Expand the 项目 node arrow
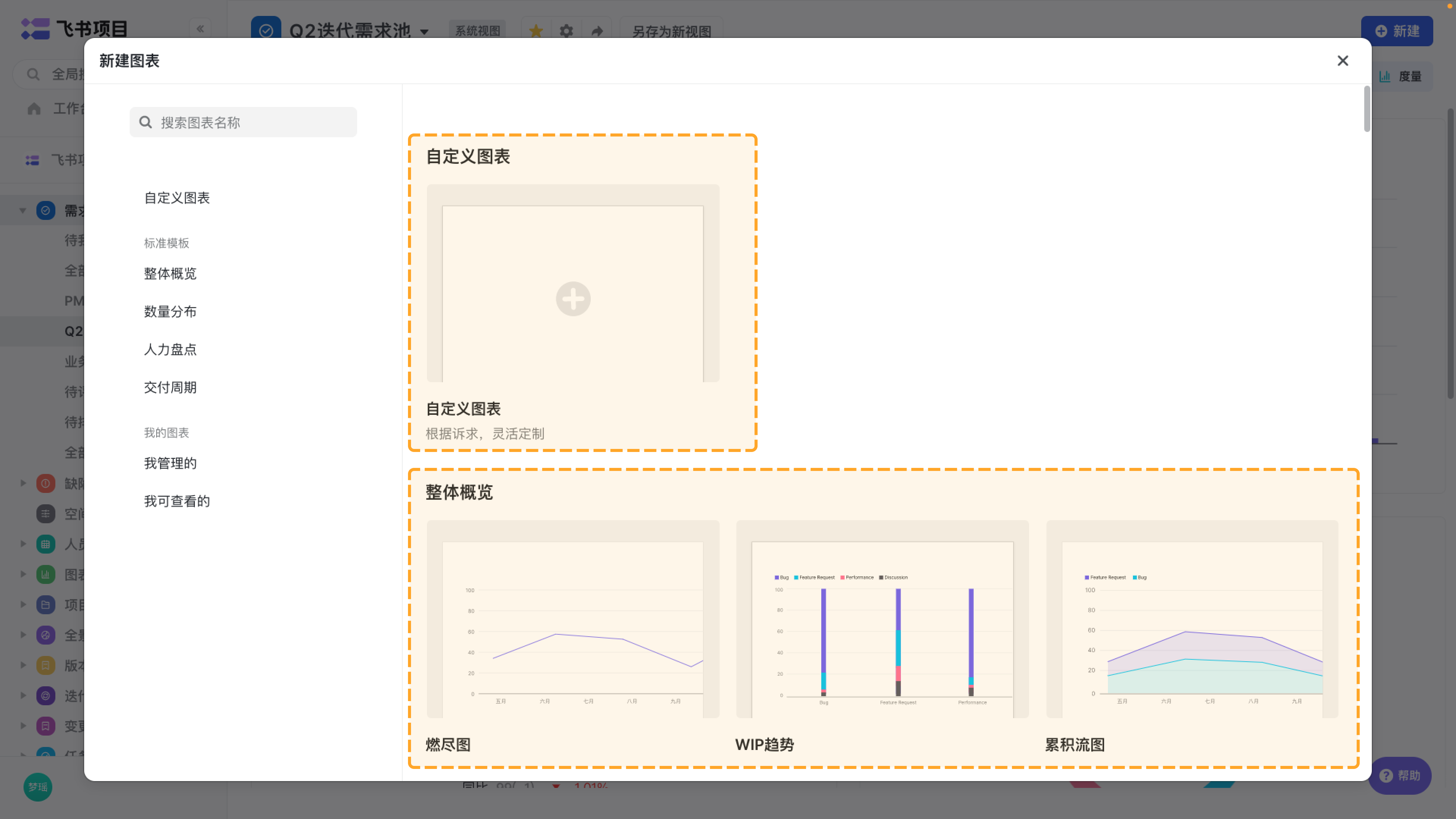 [23, 604]
